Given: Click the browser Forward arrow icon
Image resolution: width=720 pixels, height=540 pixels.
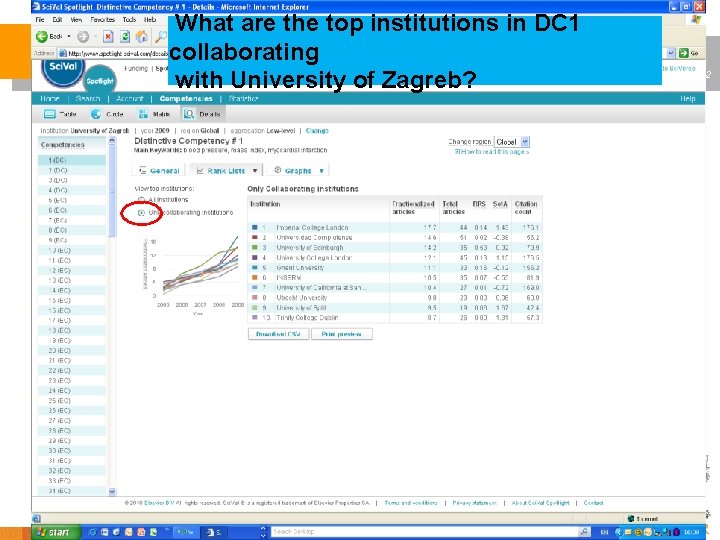Looking at the screenshot, I should click(x=83, y=36).
